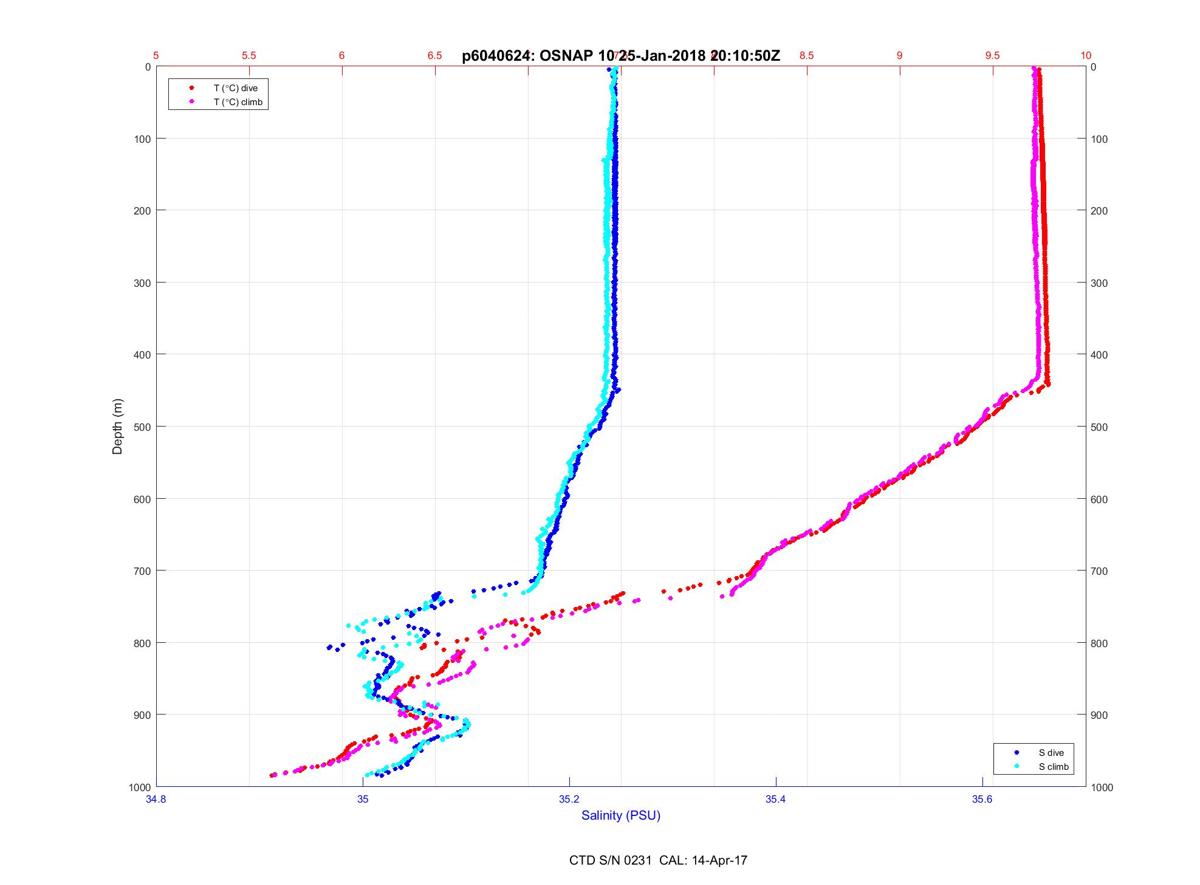Click the red 5.5 temperature tick label
The width and height of the screenshot is (1200, 885).
pos(249,56)
